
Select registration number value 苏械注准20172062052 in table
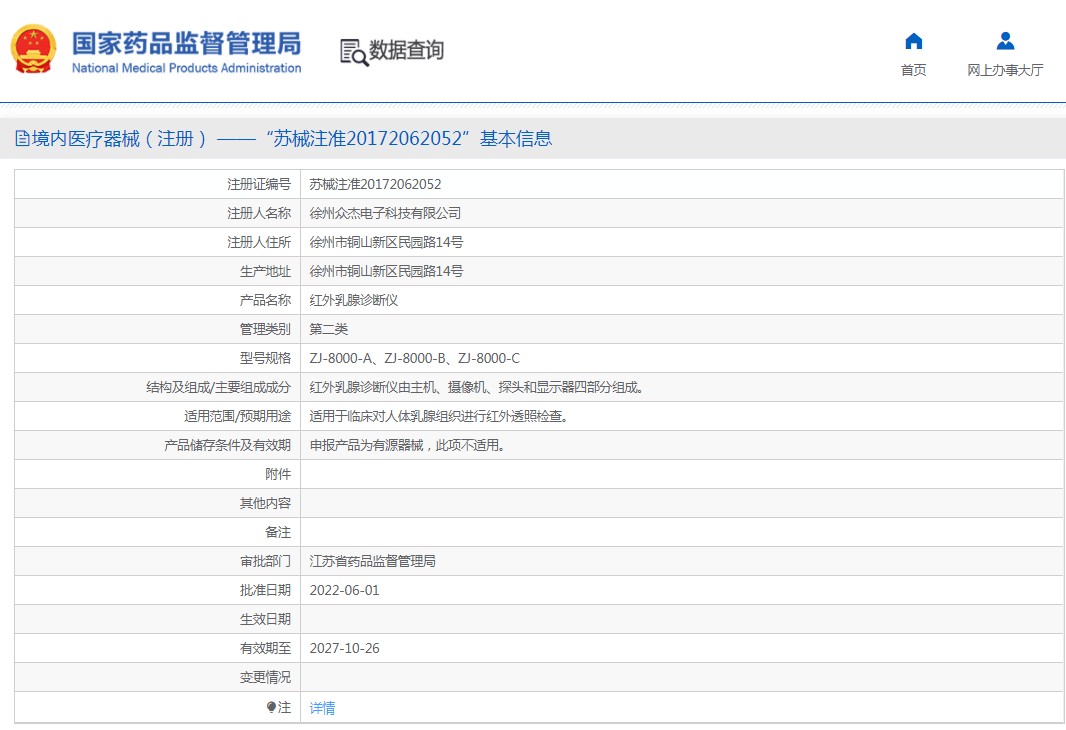[375, 184]
